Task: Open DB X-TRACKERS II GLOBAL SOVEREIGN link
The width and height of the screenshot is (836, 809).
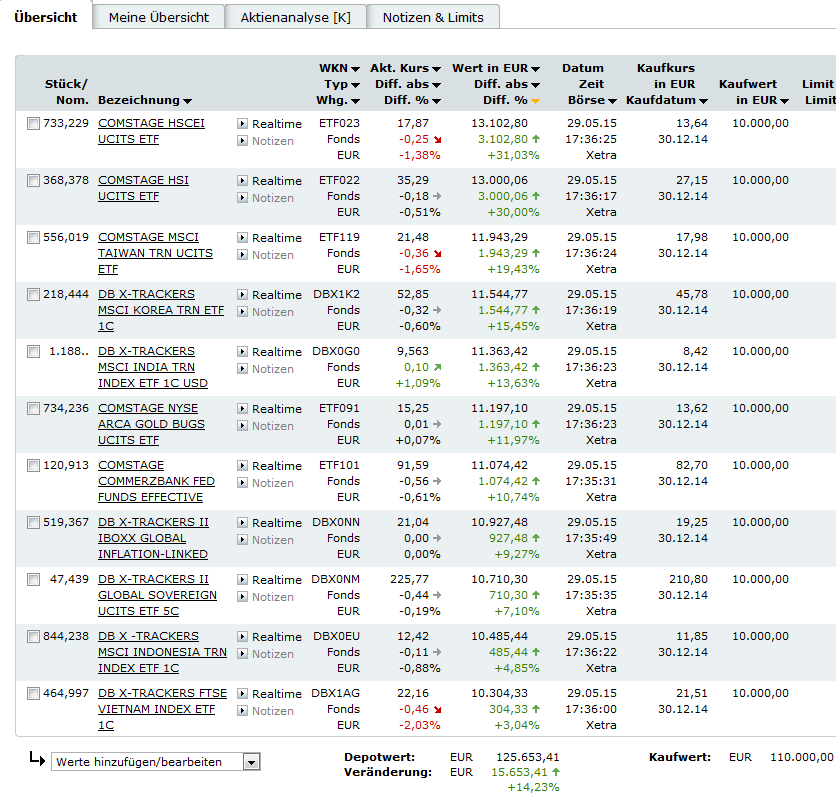Action: coord(157,595)
